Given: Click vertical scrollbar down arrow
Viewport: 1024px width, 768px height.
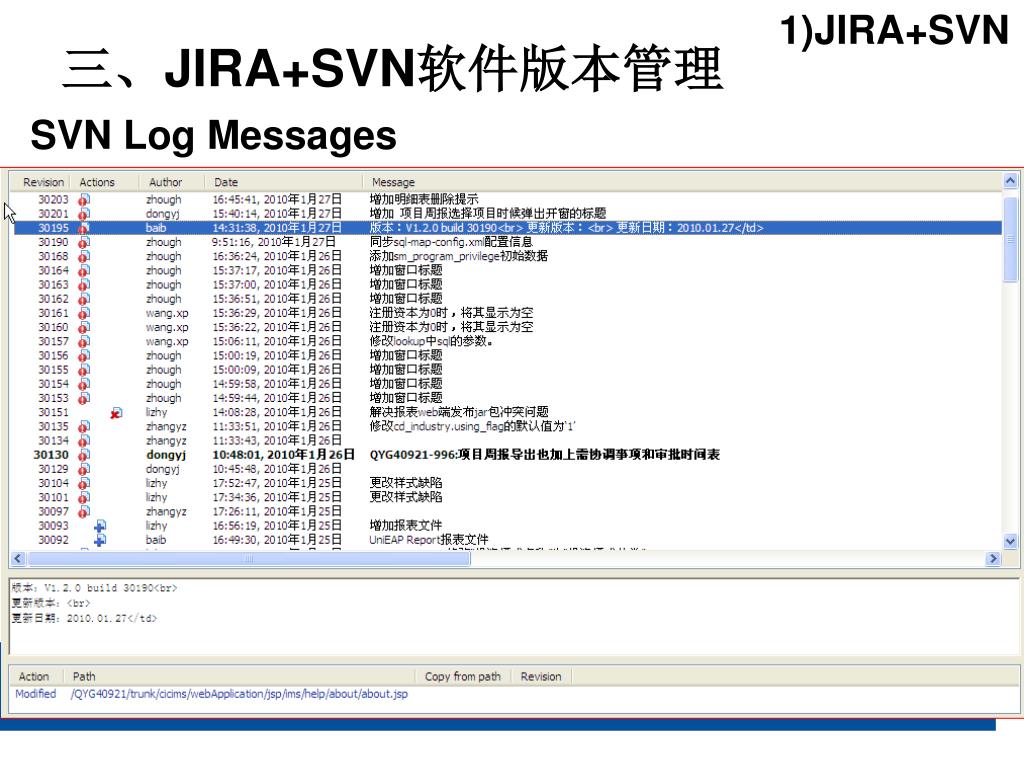Looking at the screenshot, I should coord(1010,541).
